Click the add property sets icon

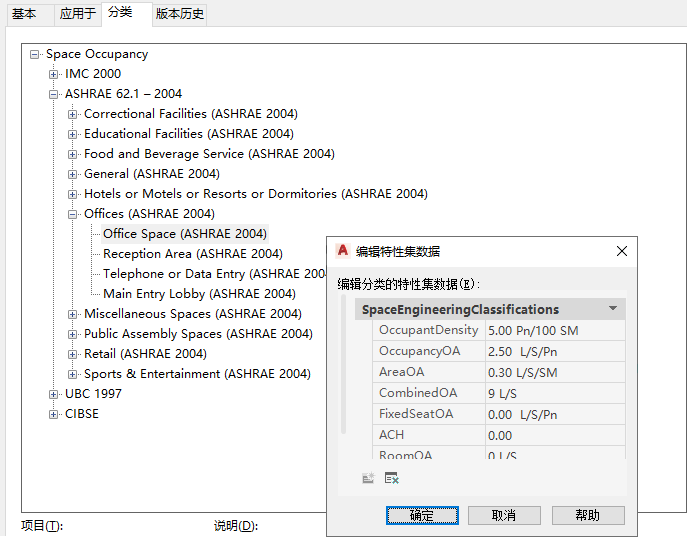pyautogui.click(x=368, y=478)
